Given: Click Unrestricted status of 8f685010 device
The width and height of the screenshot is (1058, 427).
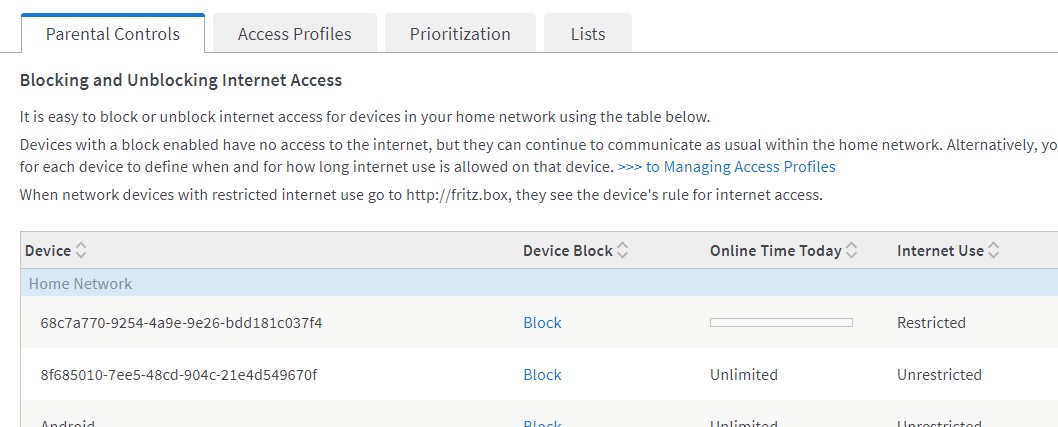Looking at the screenshot, I should click(x=939, y=375).
